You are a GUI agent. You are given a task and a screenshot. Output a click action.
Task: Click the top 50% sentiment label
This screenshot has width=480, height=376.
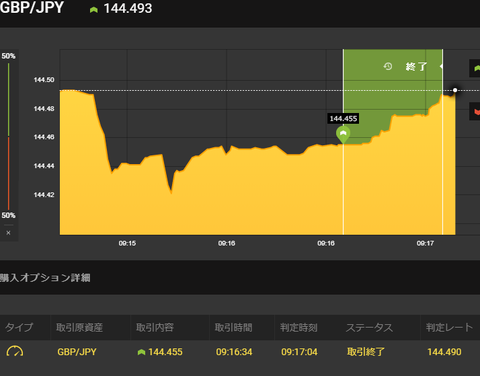[8, 56]
